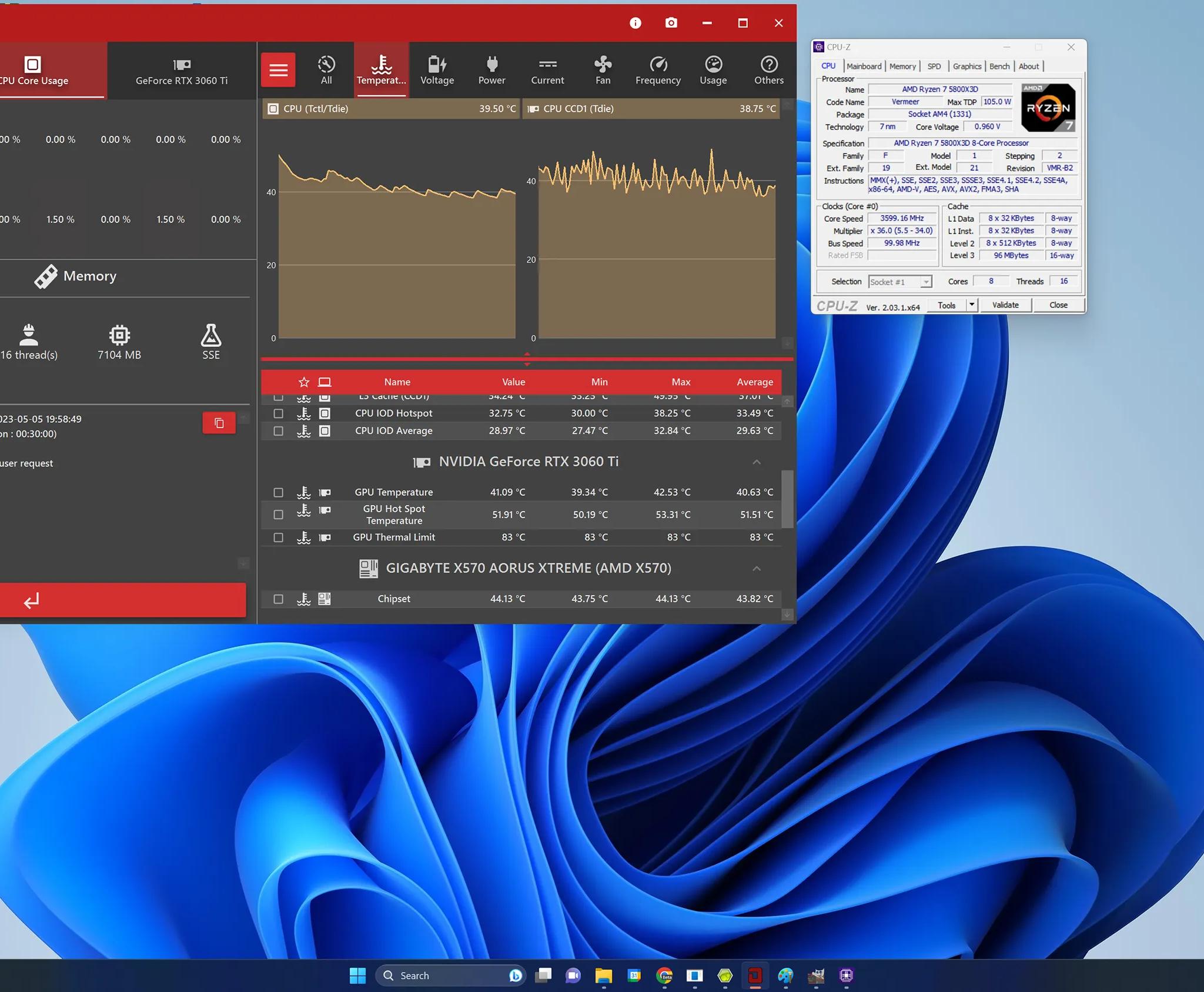Show All sensors category

[x=326, y=70]
